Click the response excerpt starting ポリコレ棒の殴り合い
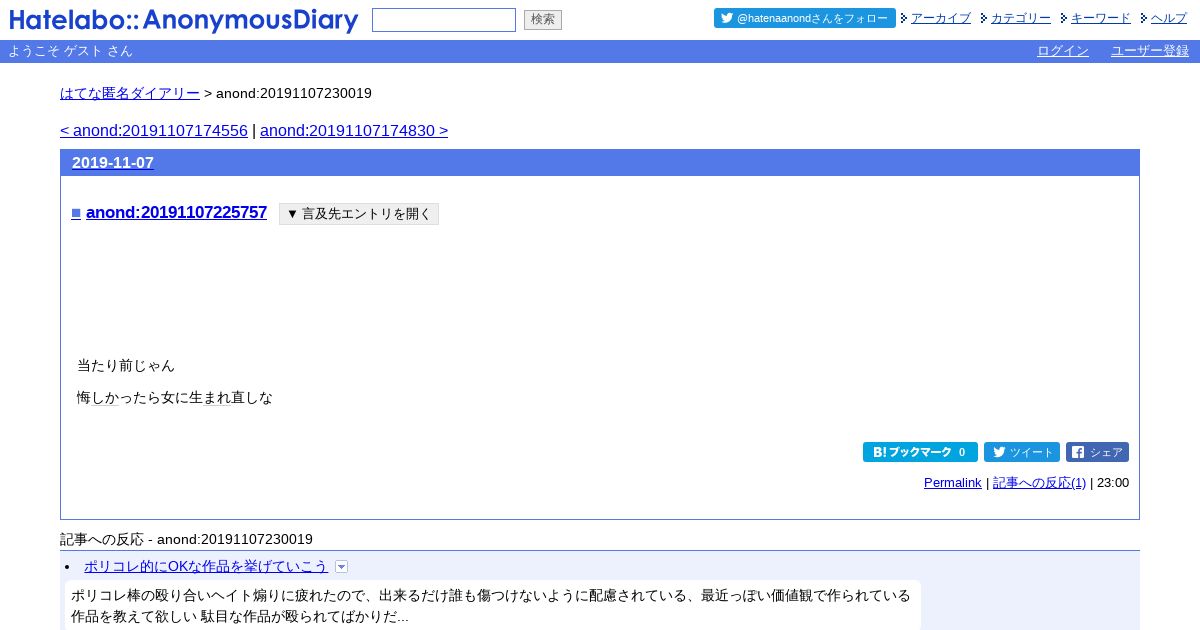This screenshot has height=630, width=1200. point(492,606)
